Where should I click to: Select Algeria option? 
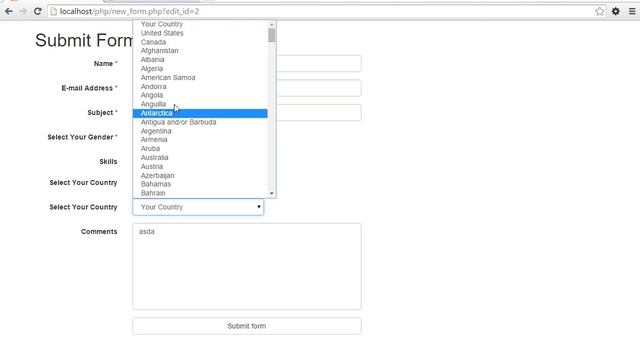[x=200, y=69]
